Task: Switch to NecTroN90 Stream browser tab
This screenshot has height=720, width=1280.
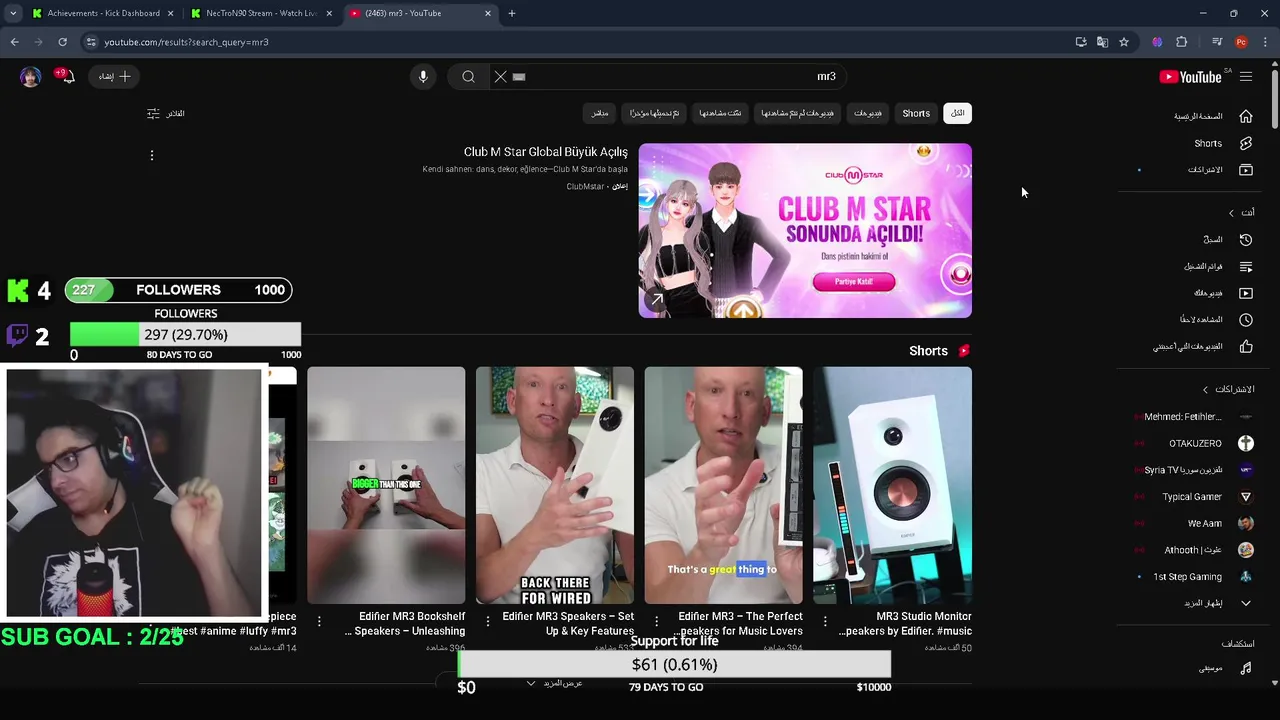Action: pyautogui.click(x=260, y=13)
